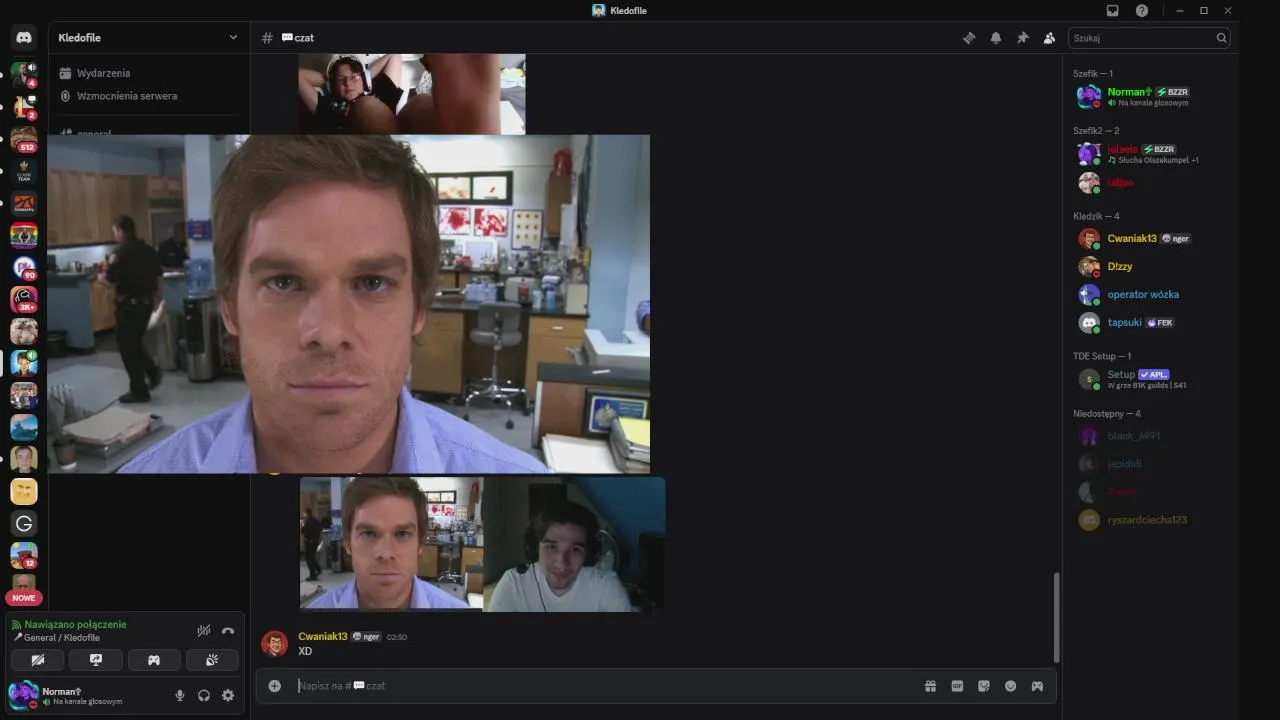Open the General / Kledofile voice channel link
This screenshot has width=1280, height=720.
[61, 638]
